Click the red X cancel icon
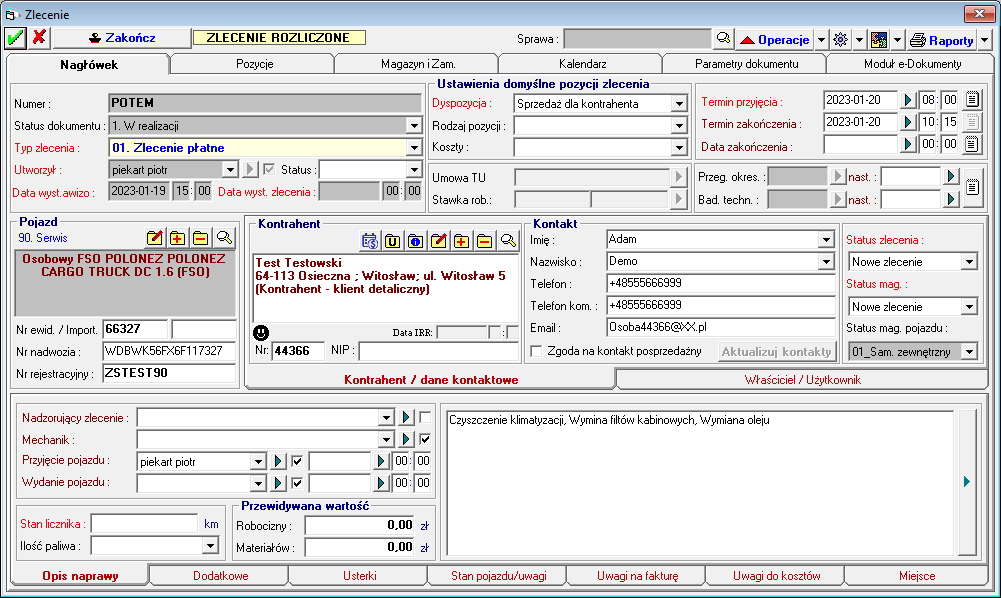1001x598 pixels. coord(39,38)
